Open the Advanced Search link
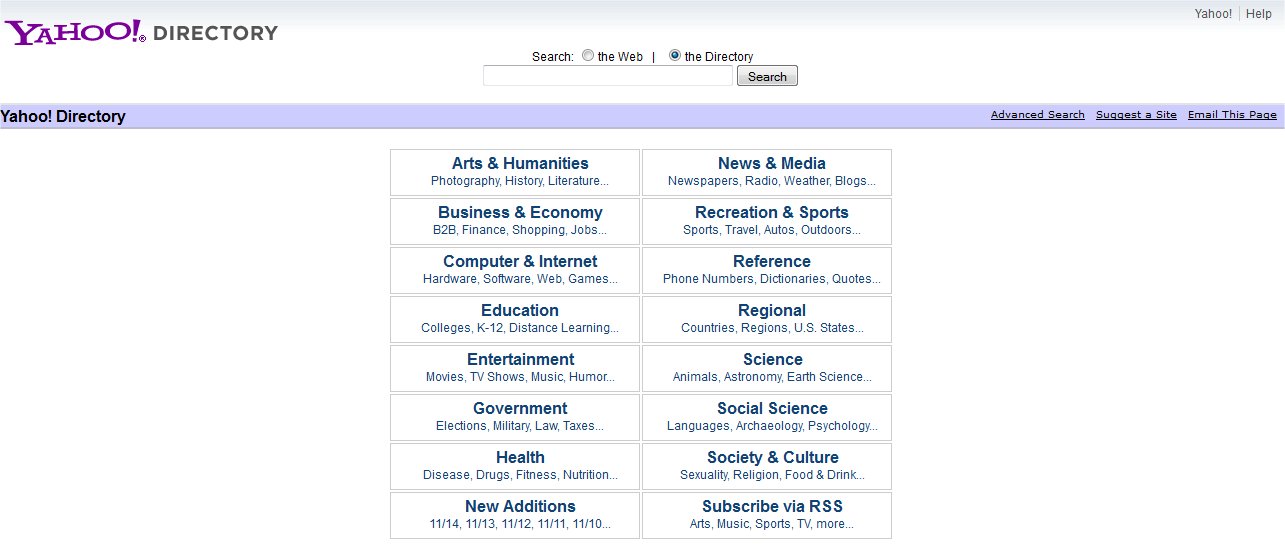Viewport: 1285px width, 547px height. pos(1037,115)
